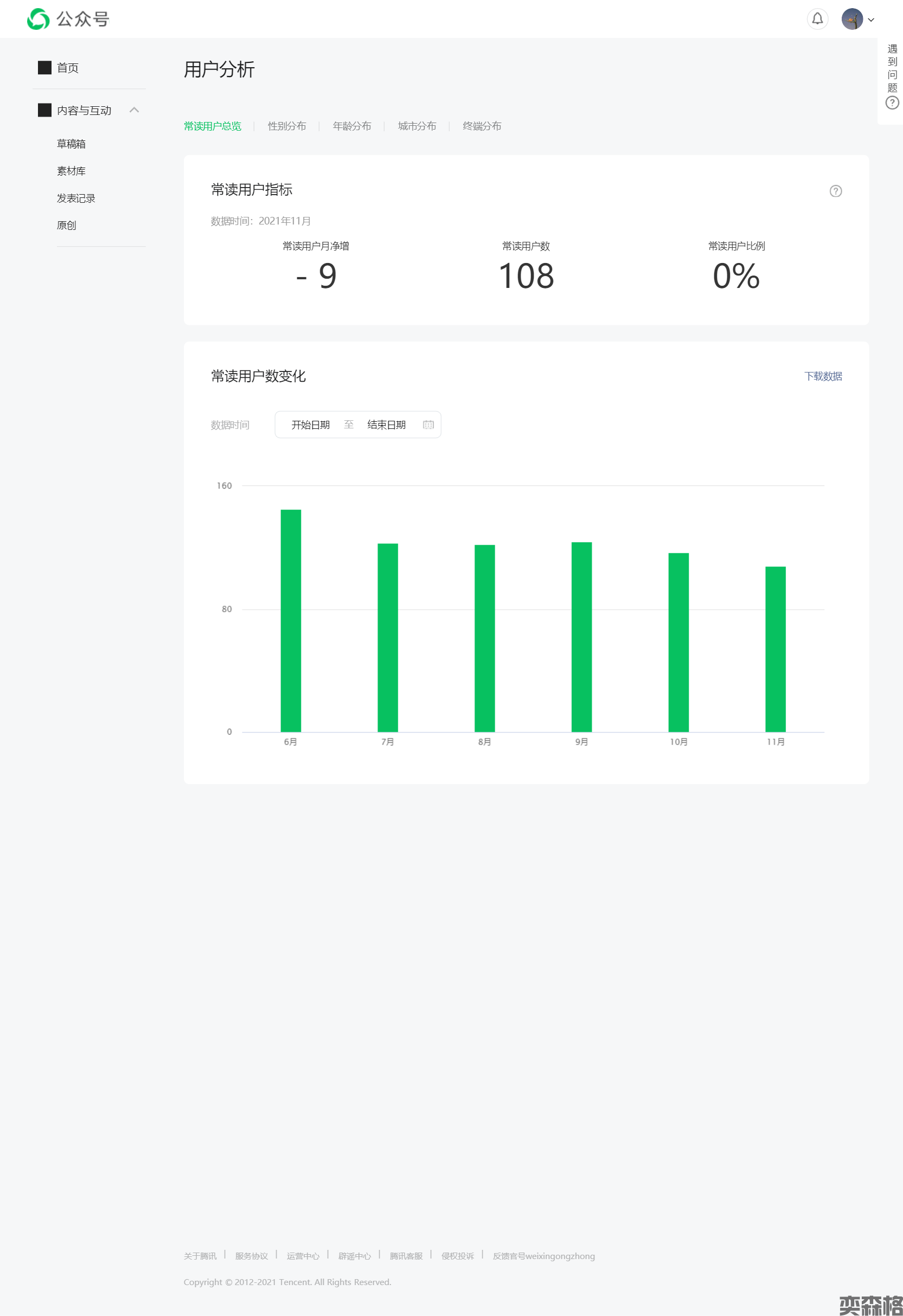The height and width of the screenshot is (1316, 903).
Task: Select the 终端分布 tab
Action: pyautogui.click(x=482, y=126)
